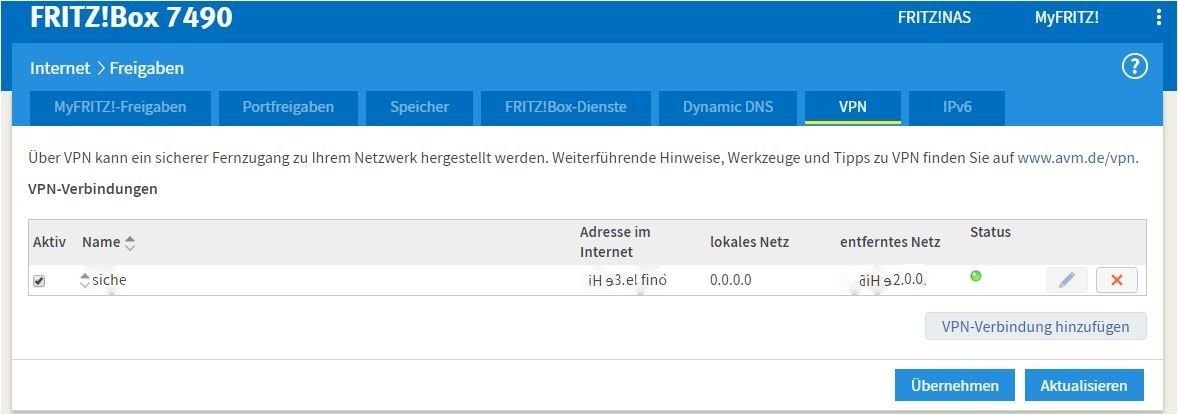This screenshot has width=1178, height=415.
Task: Switch to Portfreigaben tab
Action: coord(288,108)
